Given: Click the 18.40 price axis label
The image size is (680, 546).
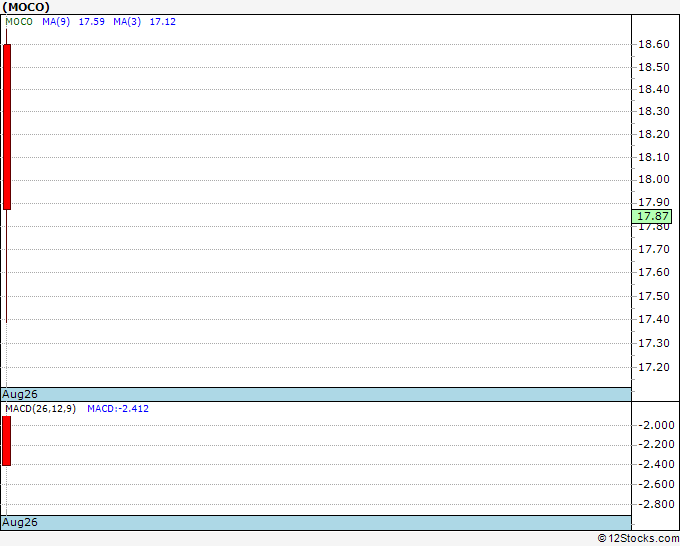Looking at the screenshot, I should 654,89.
